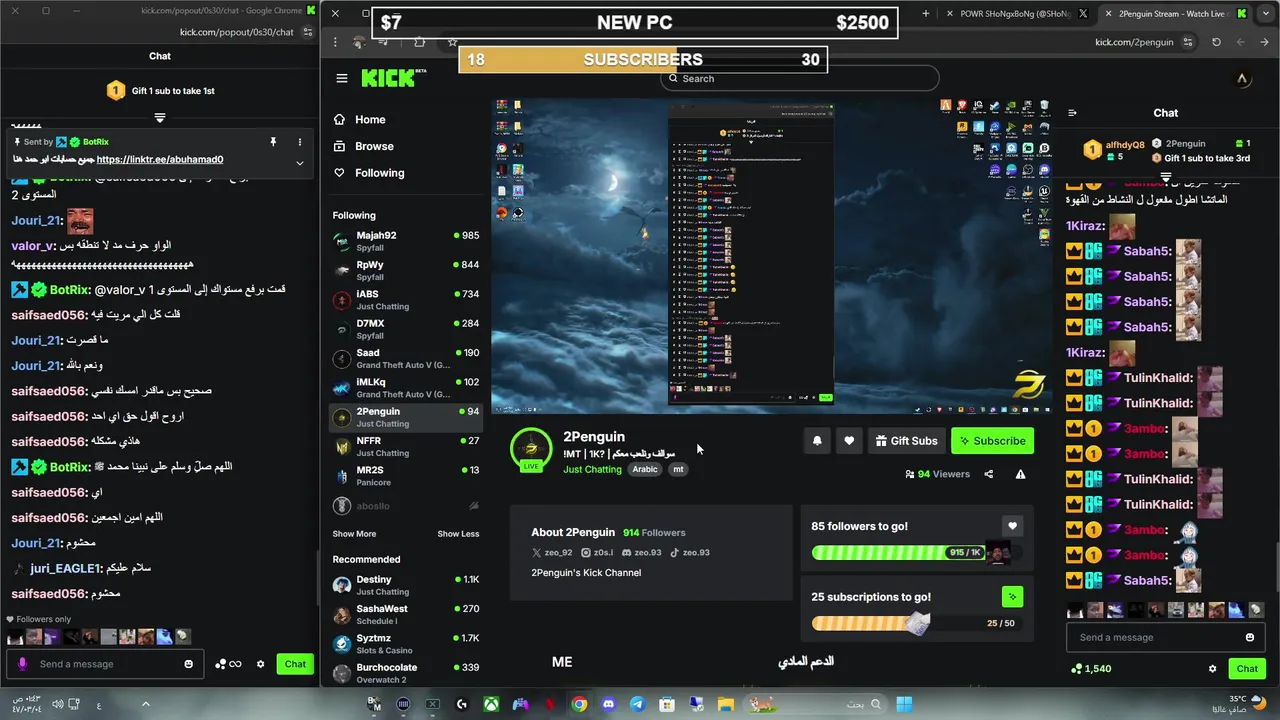Viewport: 1280px width, 720px height.
Task: Open D7MX channel in Following list
Action: tap(405, 329)
